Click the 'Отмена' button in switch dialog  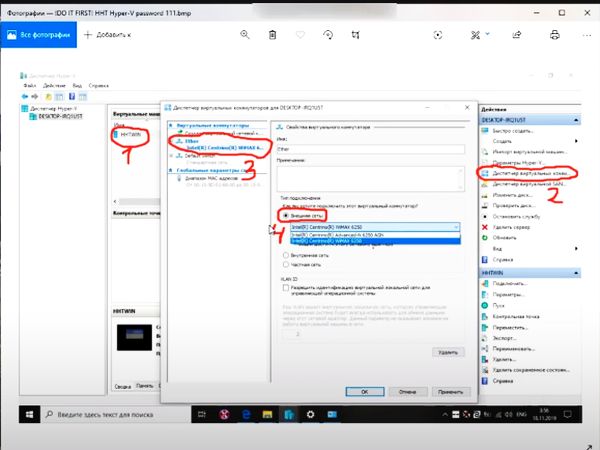(408, 392)
